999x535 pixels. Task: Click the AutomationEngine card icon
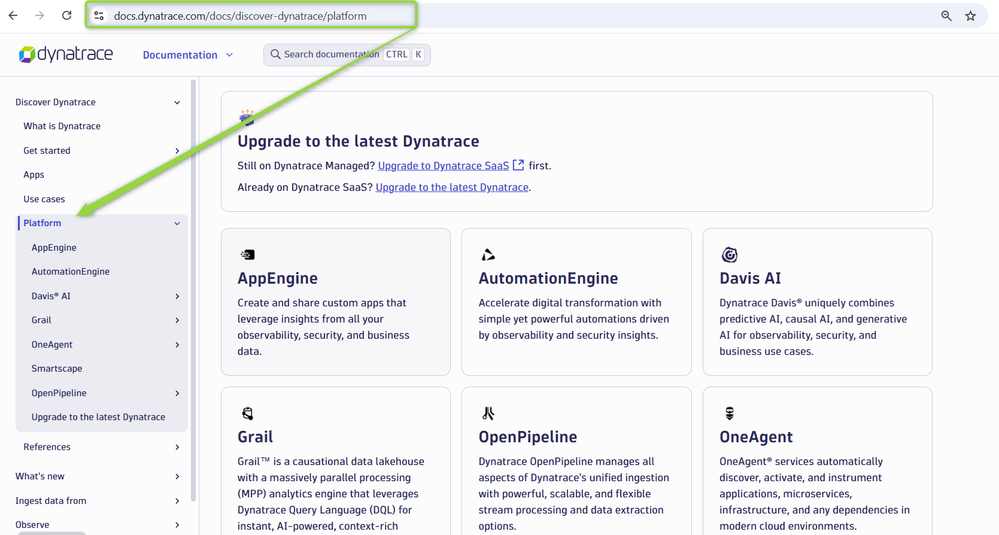488,255
